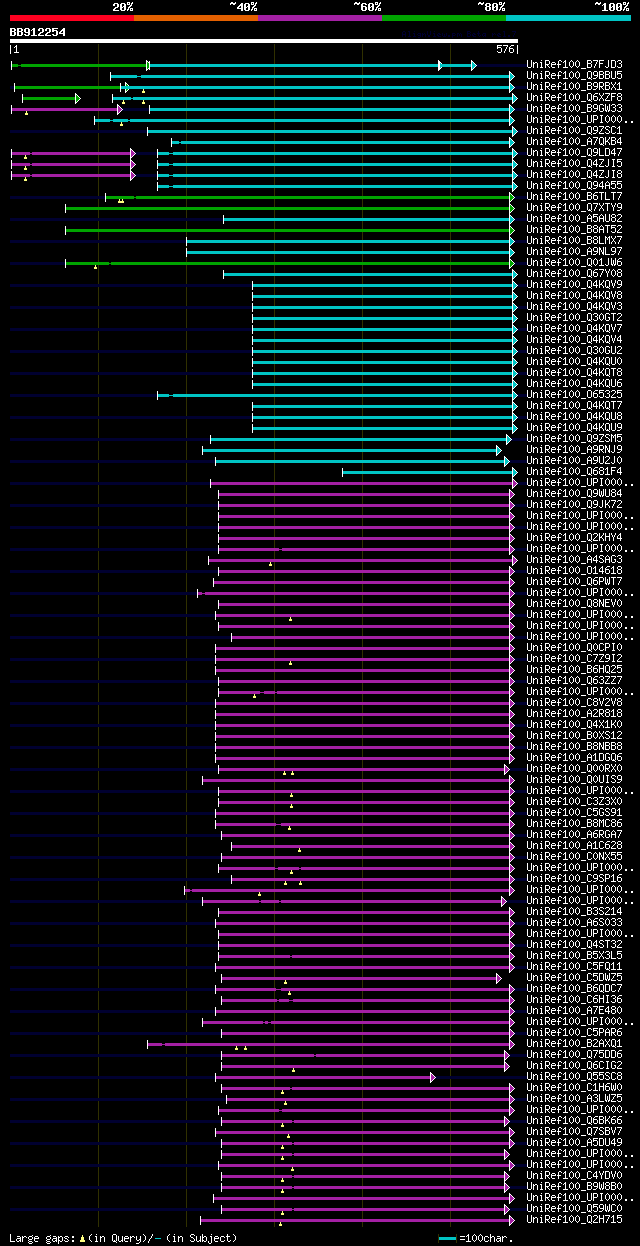Select the UniRef100_Q9ZSM5 label

point(574,438)
